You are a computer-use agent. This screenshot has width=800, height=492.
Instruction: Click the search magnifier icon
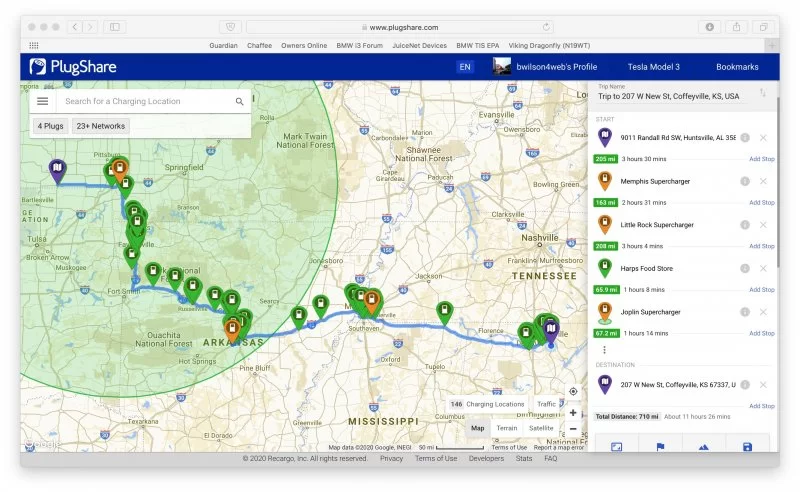(x=240, y=101)
